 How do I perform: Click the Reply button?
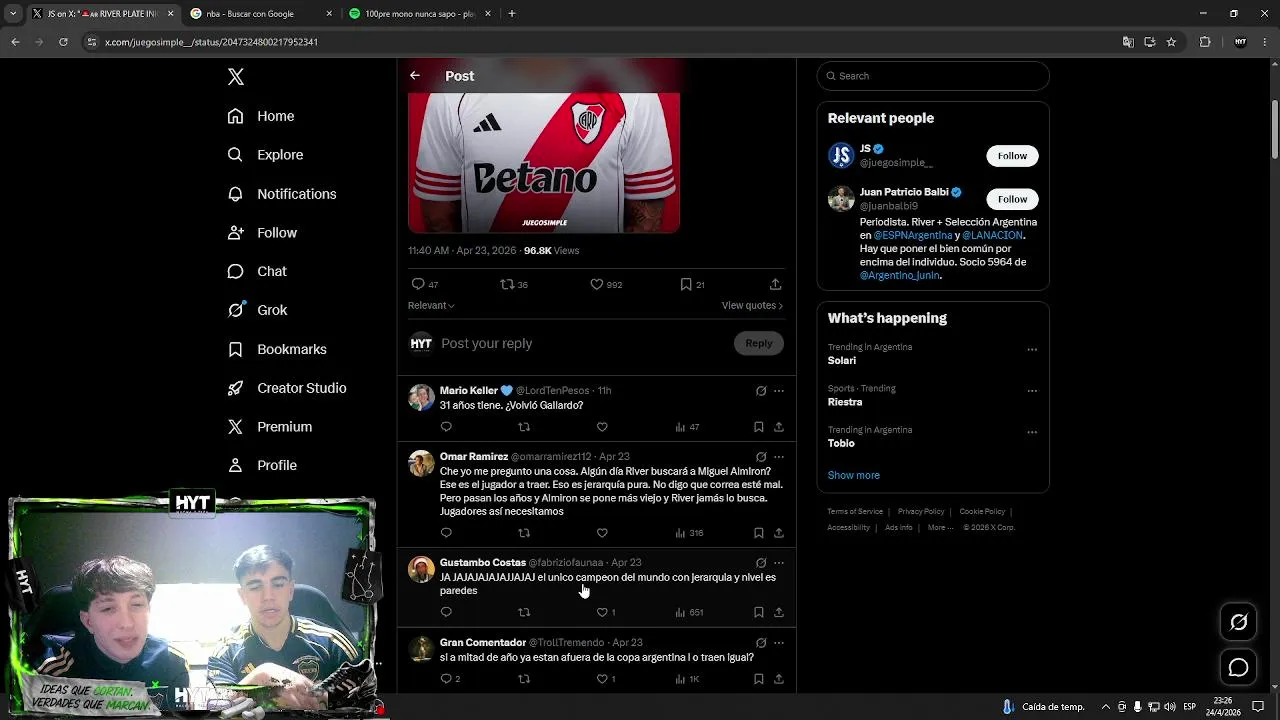pos(759,343)
